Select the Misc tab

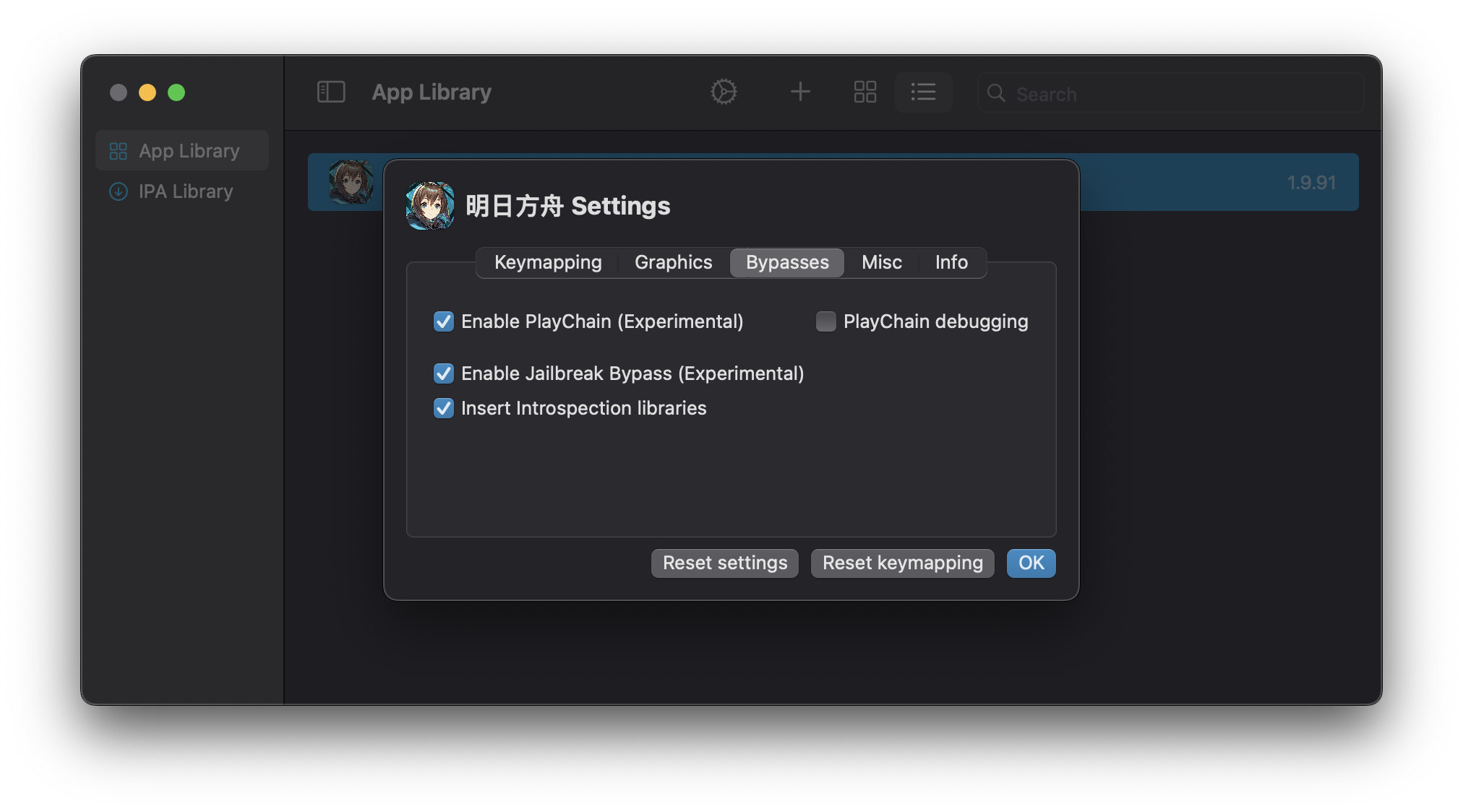(x=880, y=262)
